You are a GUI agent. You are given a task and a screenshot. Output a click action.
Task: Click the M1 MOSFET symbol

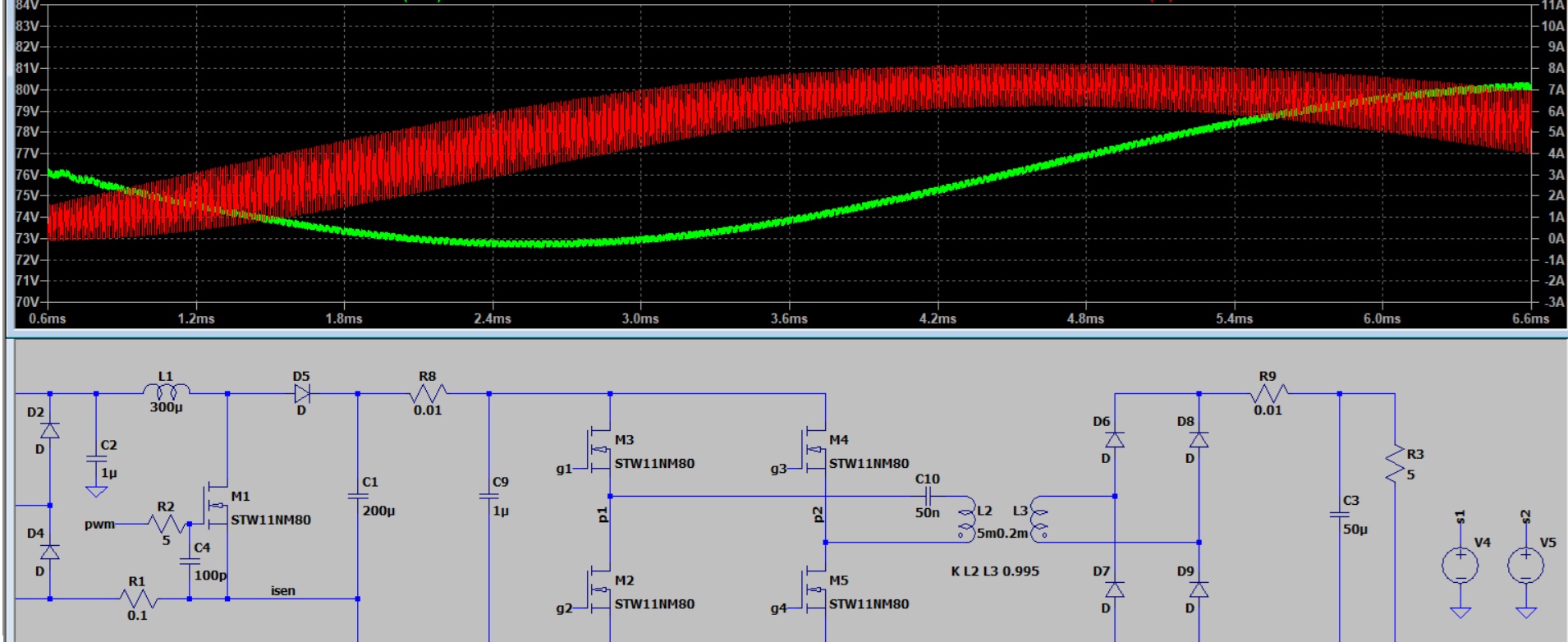tap(217, 506)
